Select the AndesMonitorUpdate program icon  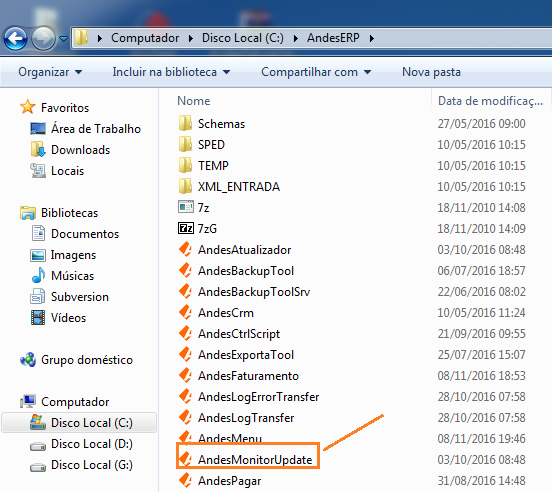pyautogui.click(x=185, y=459)
